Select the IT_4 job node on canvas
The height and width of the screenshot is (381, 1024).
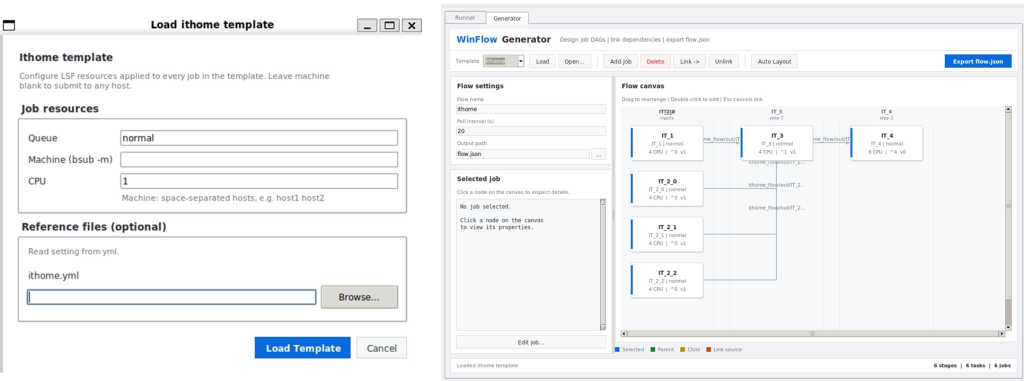coord(886,143)
